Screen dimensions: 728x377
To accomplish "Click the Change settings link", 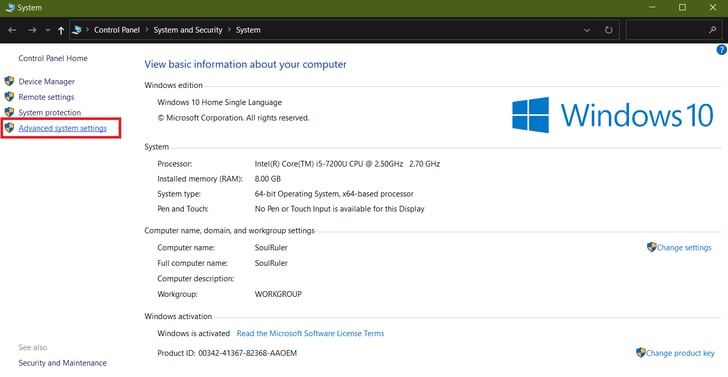I will (684, 247).
